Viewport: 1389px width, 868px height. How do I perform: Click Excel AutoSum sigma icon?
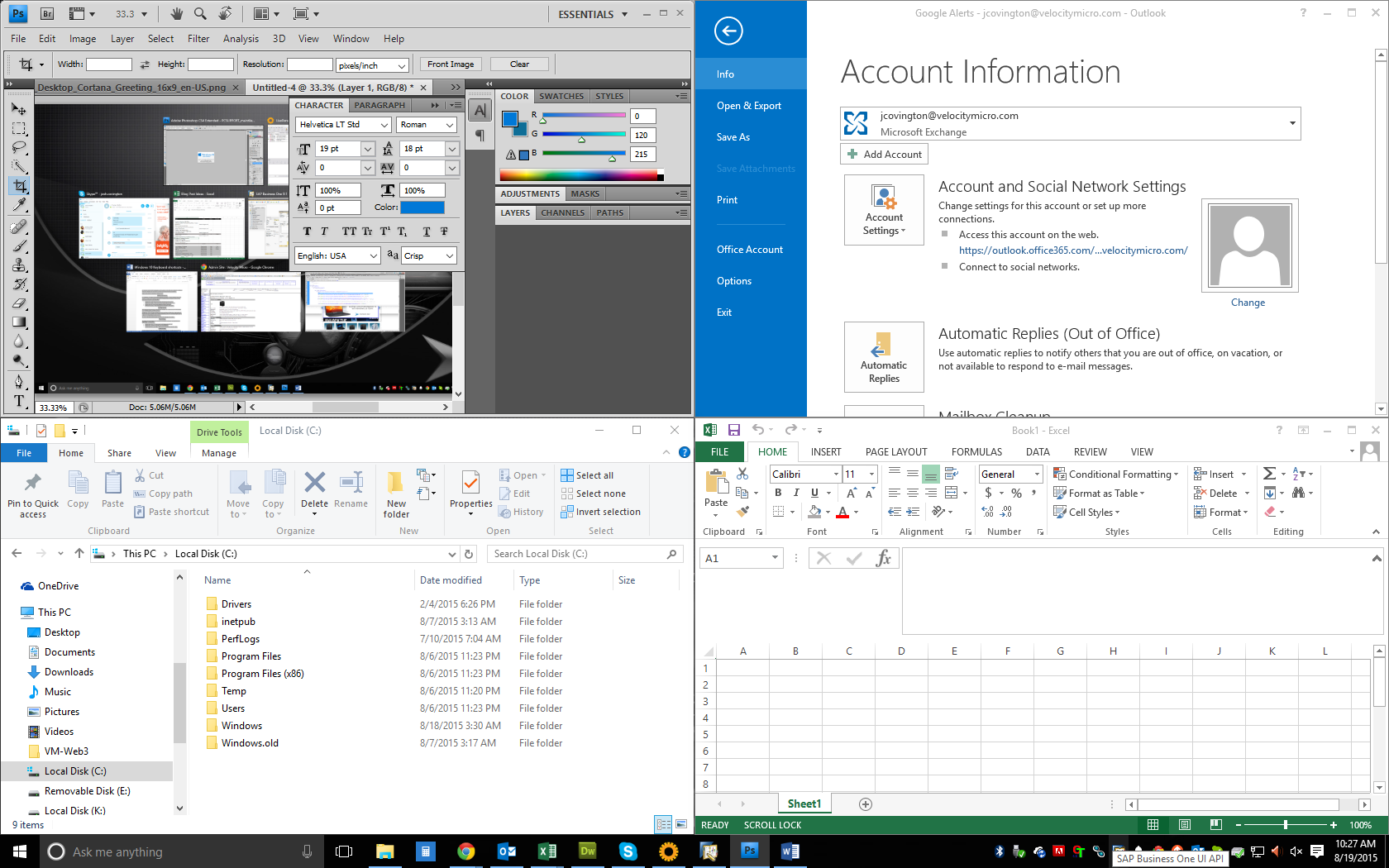[x=1269, y=474]
